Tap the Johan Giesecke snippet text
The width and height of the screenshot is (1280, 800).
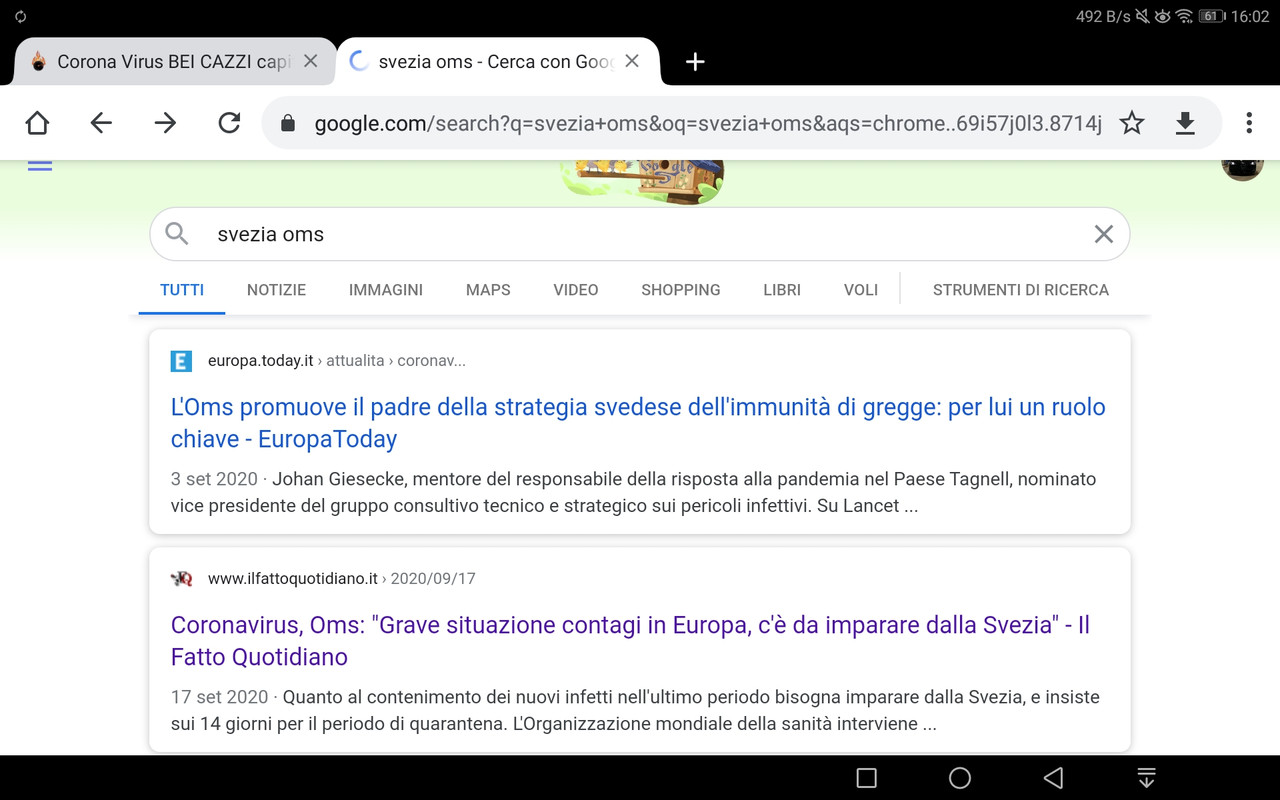pyautogui.click(x=634, y=492)
